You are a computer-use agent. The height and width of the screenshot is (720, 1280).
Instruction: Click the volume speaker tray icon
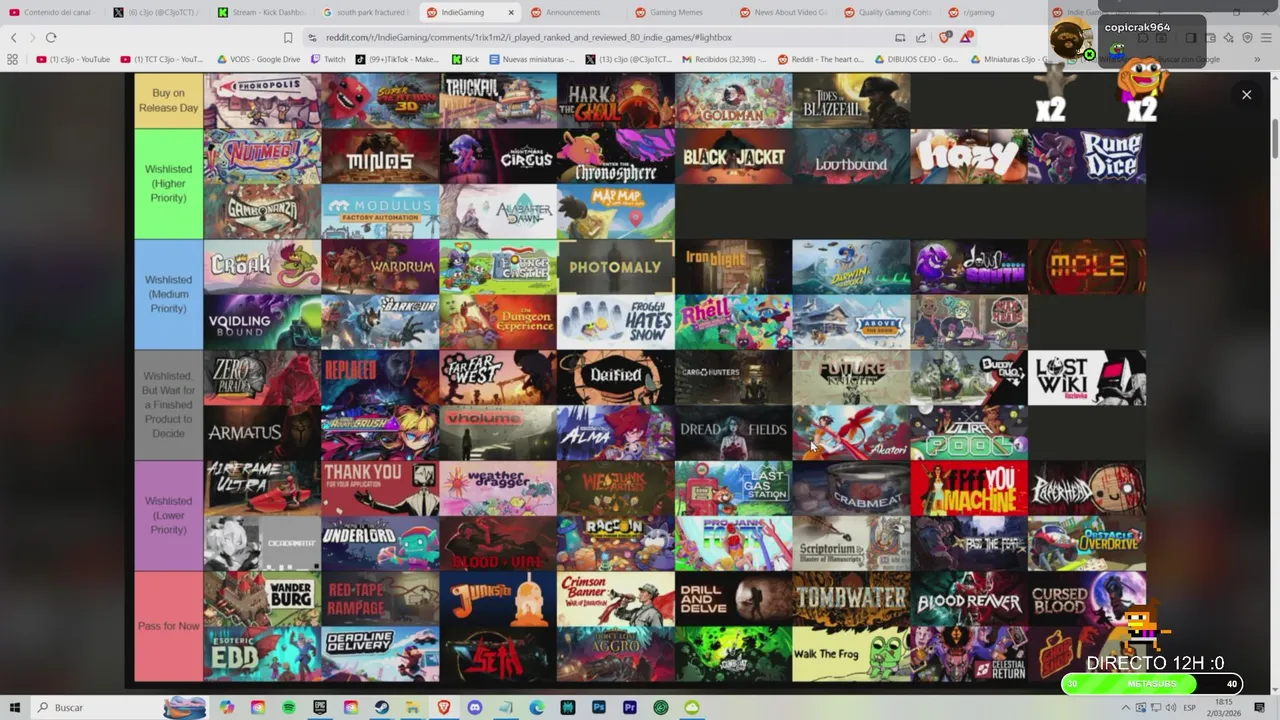[1171, 707]
